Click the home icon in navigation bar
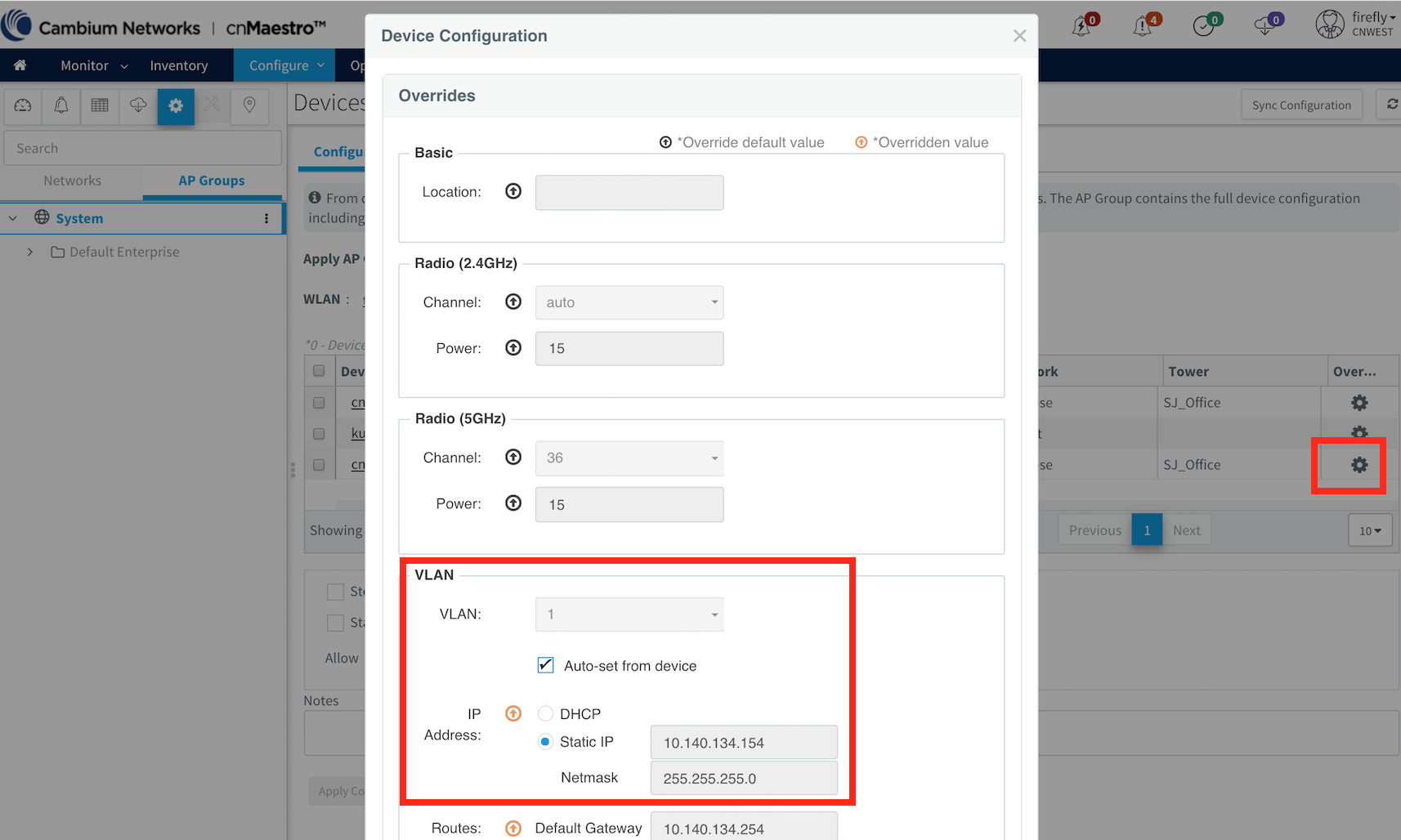Image resolution: width=1401 pixels, height=840 pixels. tap(20, 65)
